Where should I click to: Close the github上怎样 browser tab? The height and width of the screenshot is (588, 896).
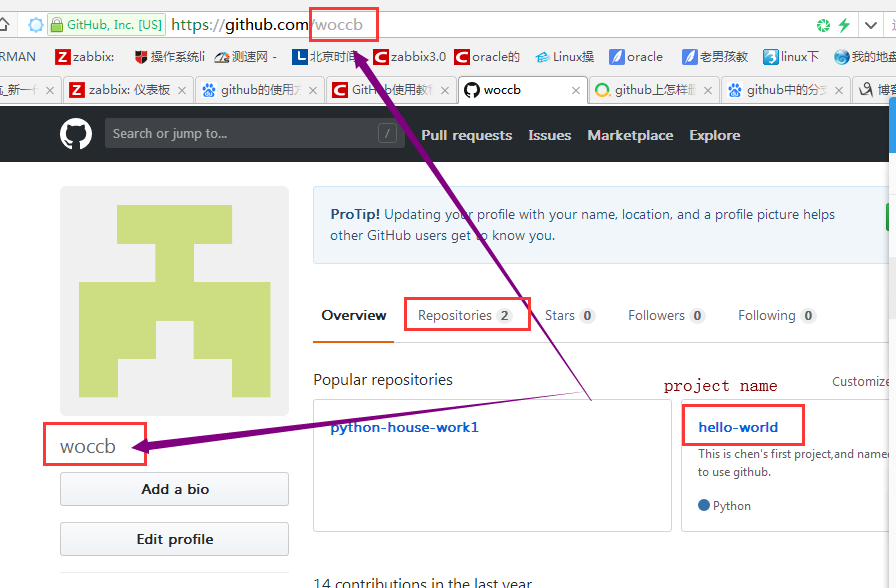click(707, 90)
